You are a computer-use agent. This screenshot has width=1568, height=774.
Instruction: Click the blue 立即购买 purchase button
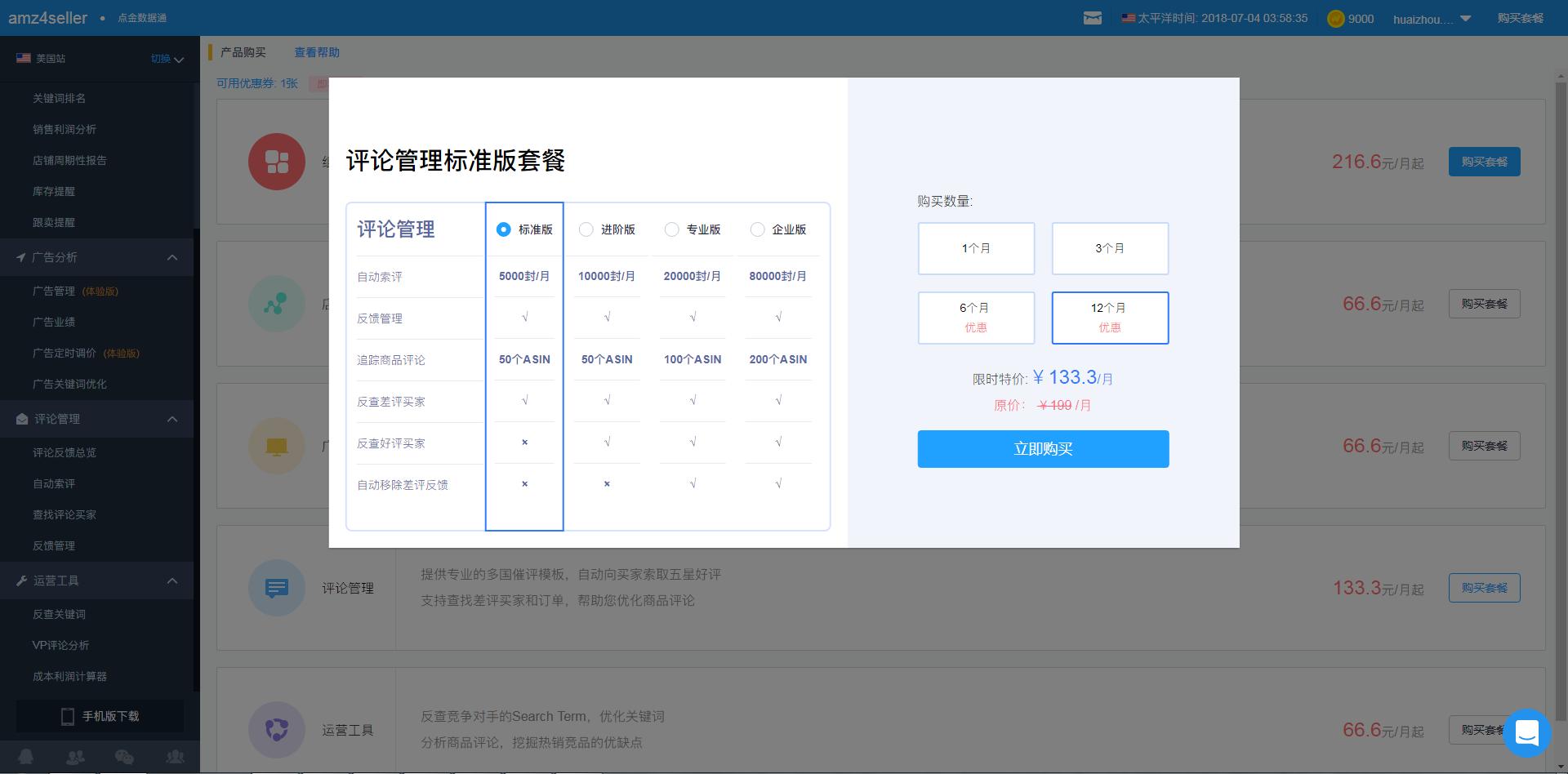(1043, 448)
